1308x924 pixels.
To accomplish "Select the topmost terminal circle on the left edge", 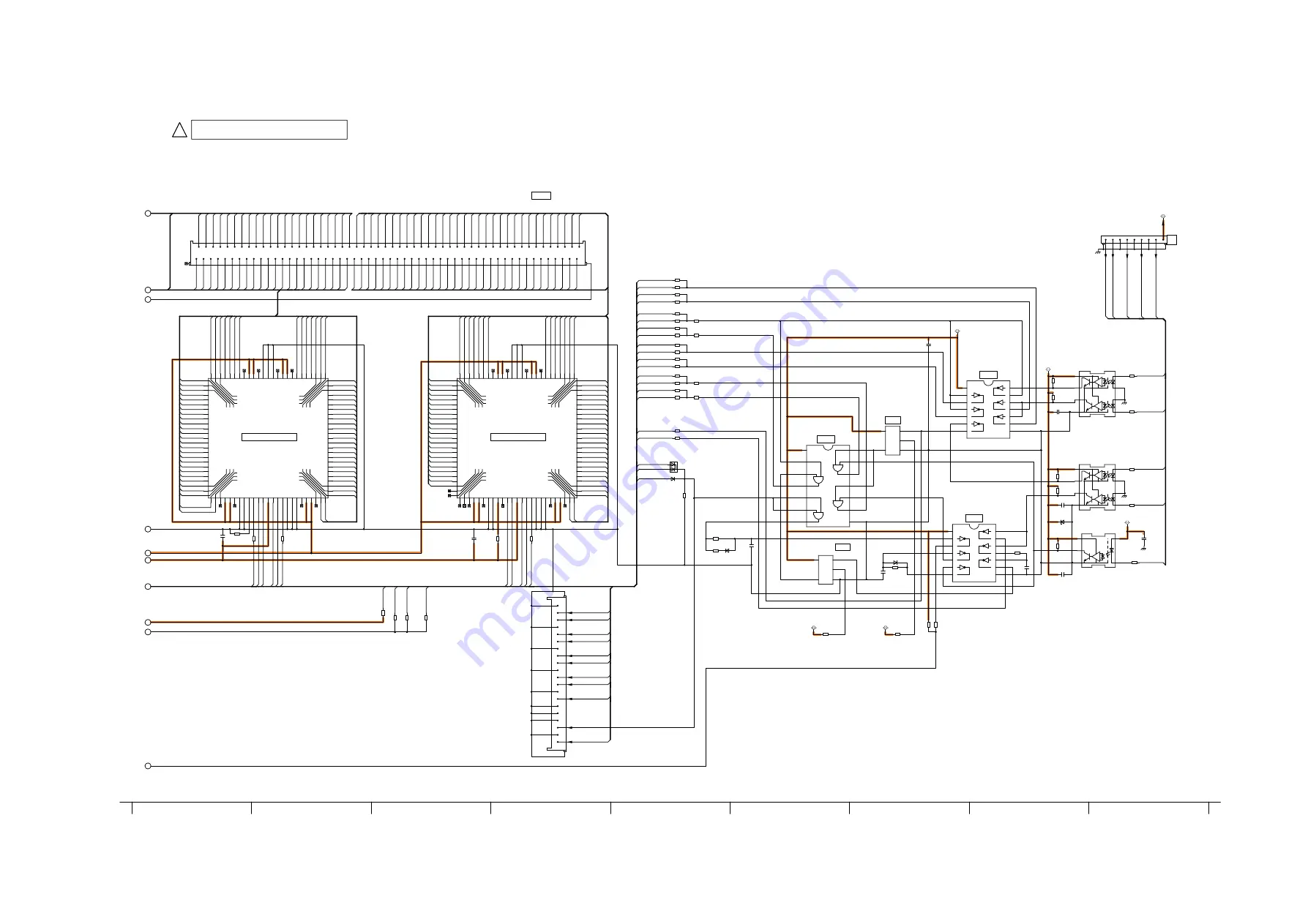I will [x=148, y=214].
